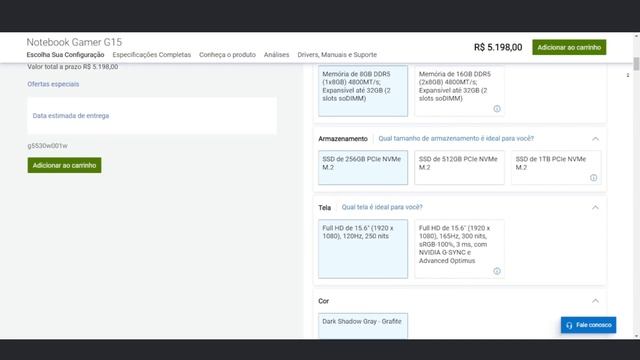Image resolution: width=640 pixels, height=360 pixels.
Task: Click the Cor section heading
Action: [x=324, y=301]
